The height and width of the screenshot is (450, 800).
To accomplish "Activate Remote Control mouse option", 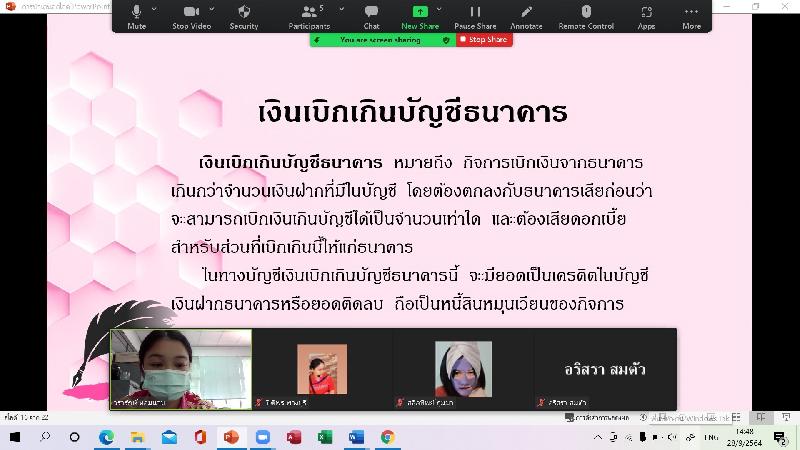I will 586,15.
